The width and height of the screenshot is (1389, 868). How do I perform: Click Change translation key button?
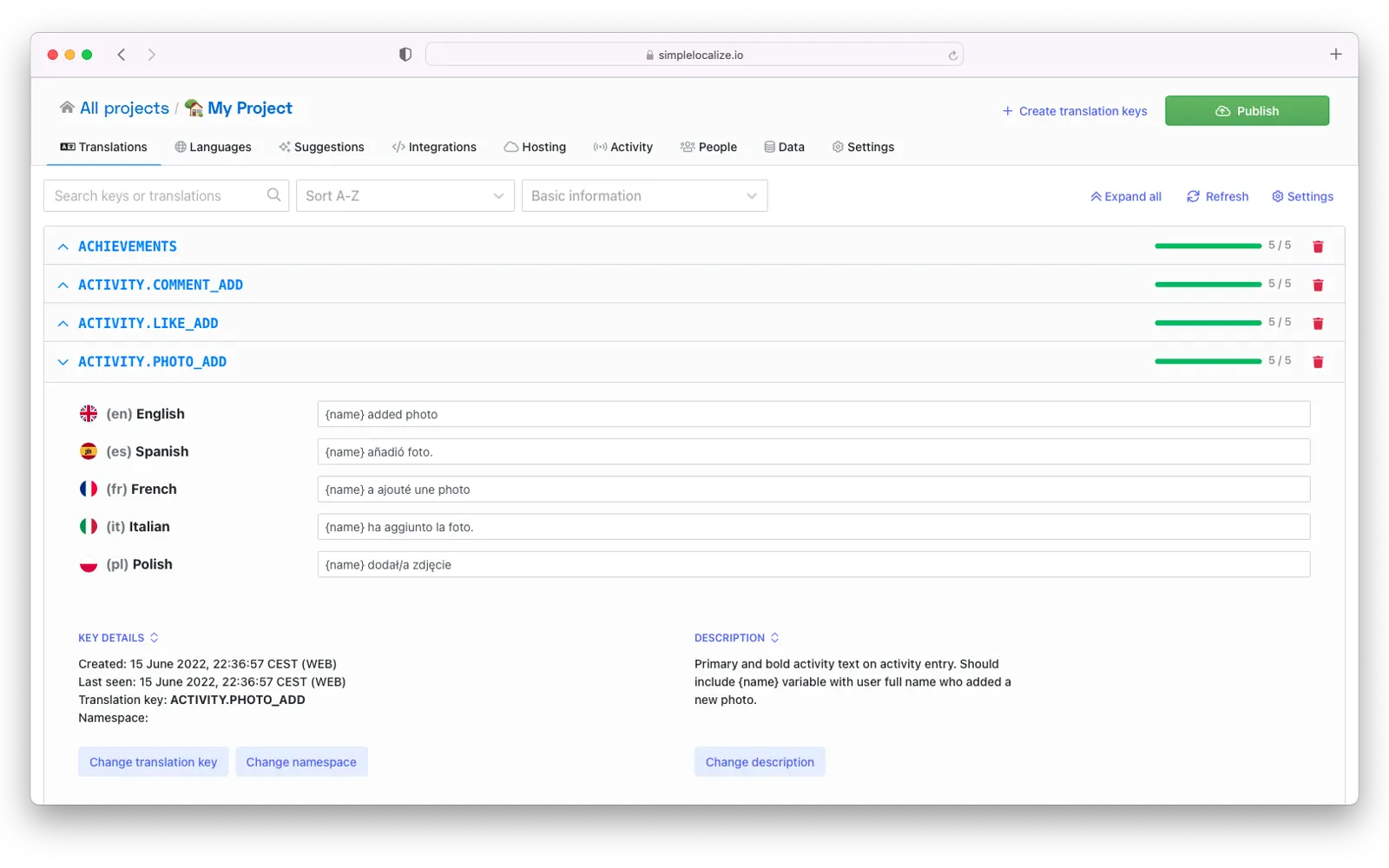(153, 761)
